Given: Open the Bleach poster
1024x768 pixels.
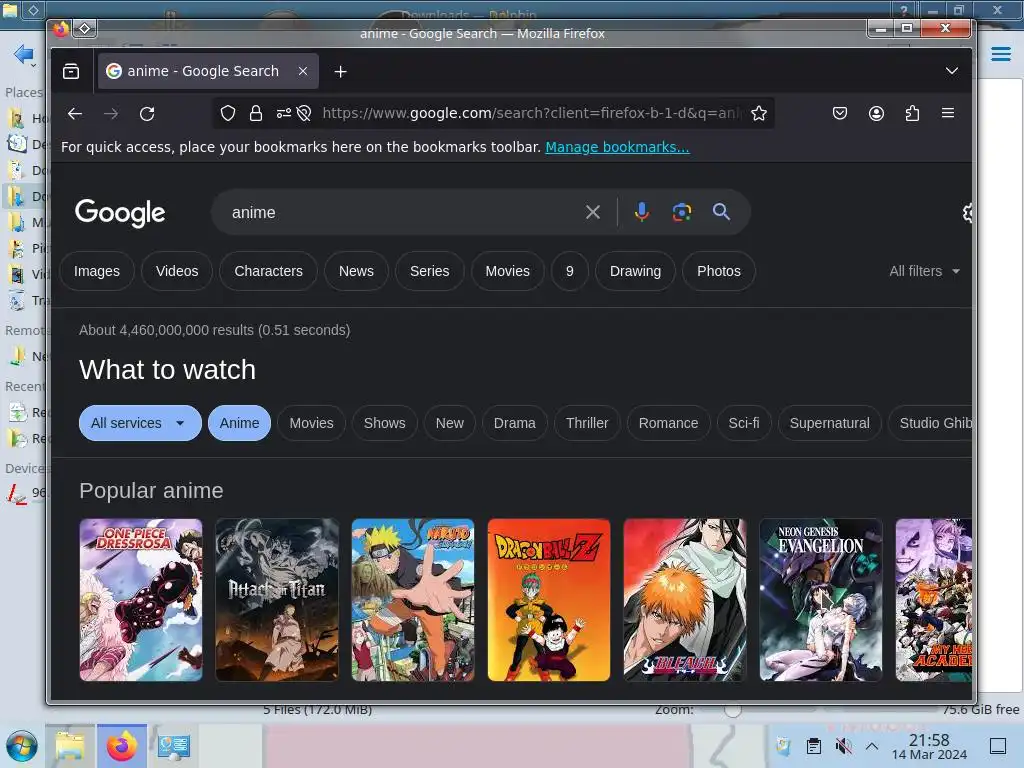Looking at the screenshot, I should pos(685,600).
